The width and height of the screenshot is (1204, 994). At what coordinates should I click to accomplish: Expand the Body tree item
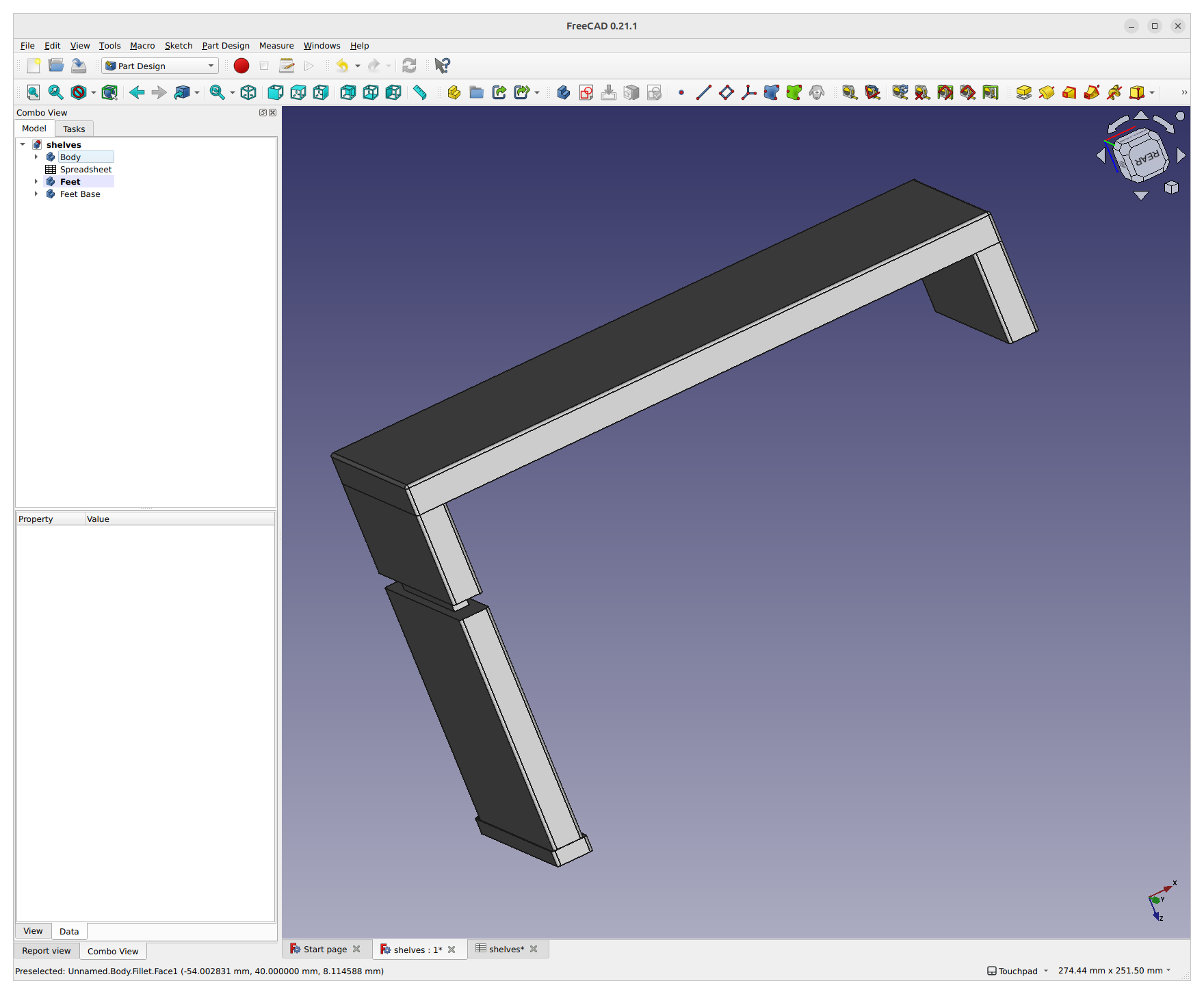36,157
